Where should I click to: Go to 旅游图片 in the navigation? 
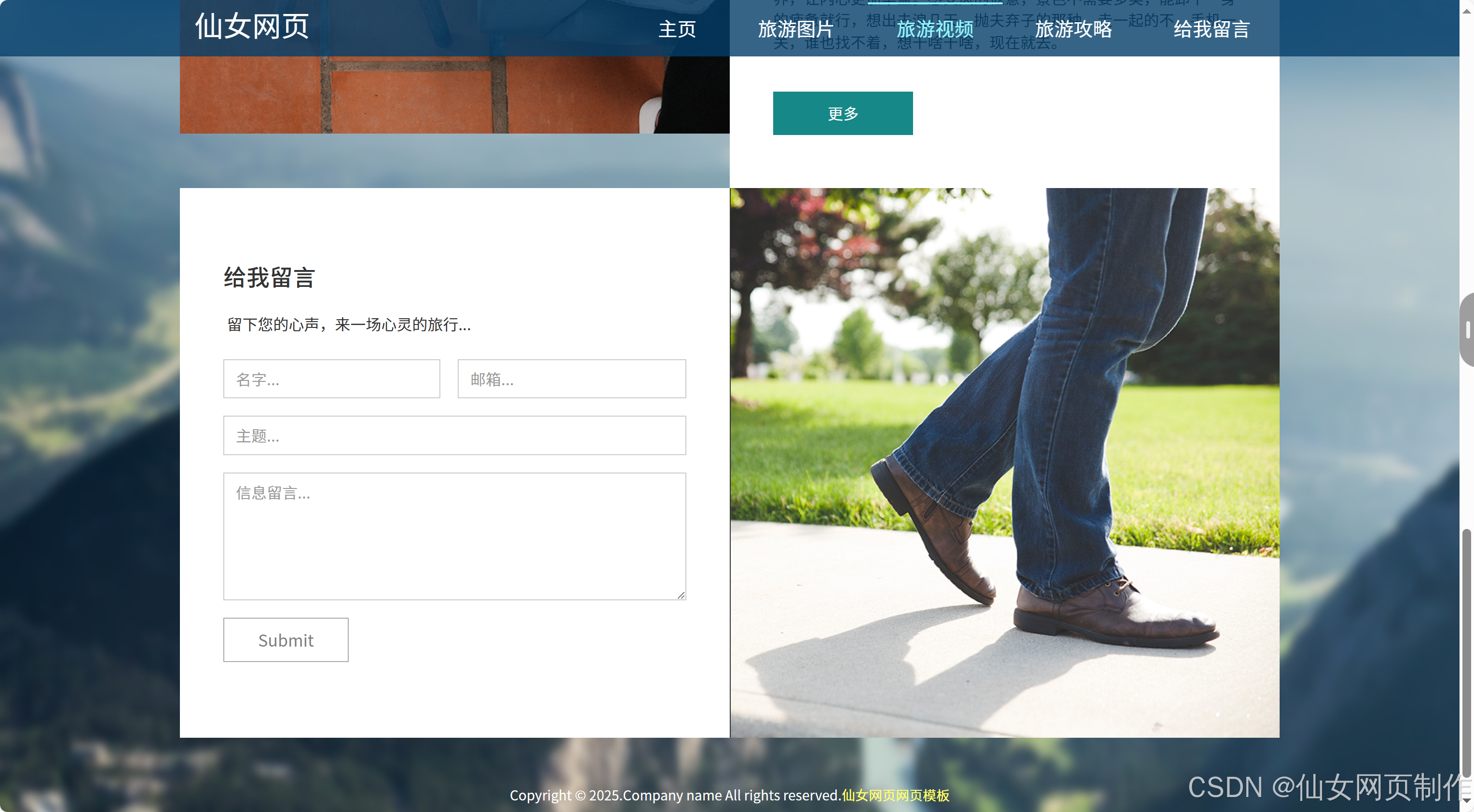[x=795, y=28]
